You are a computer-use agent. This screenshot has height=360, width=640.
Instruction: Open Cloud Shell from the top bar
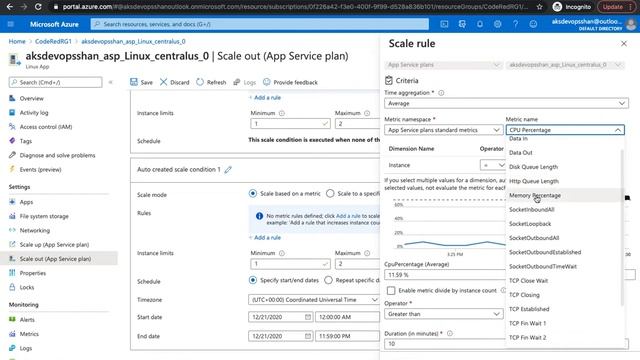pos(444,24)
